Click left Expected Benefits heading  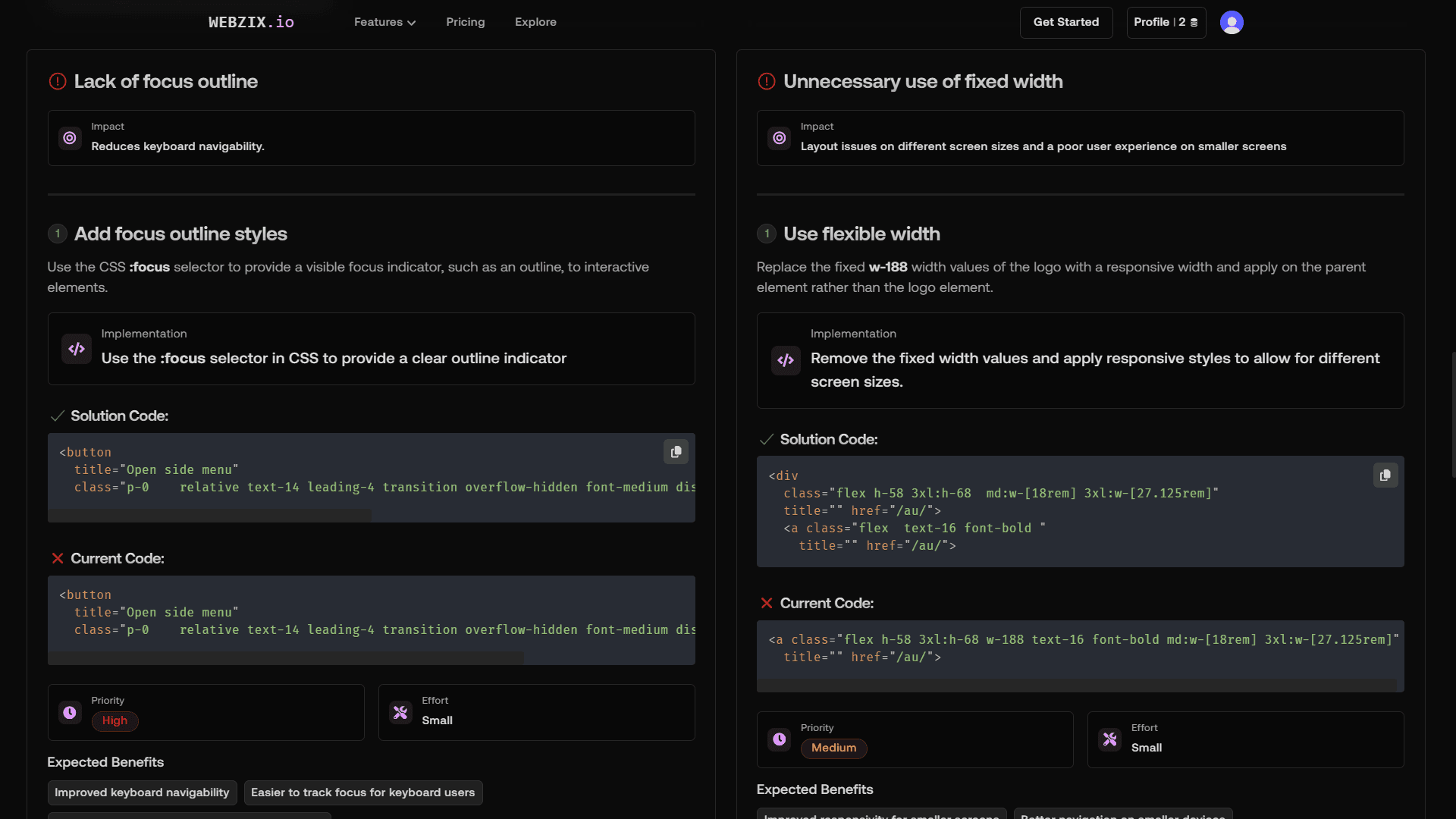click(x=105, y=762)
